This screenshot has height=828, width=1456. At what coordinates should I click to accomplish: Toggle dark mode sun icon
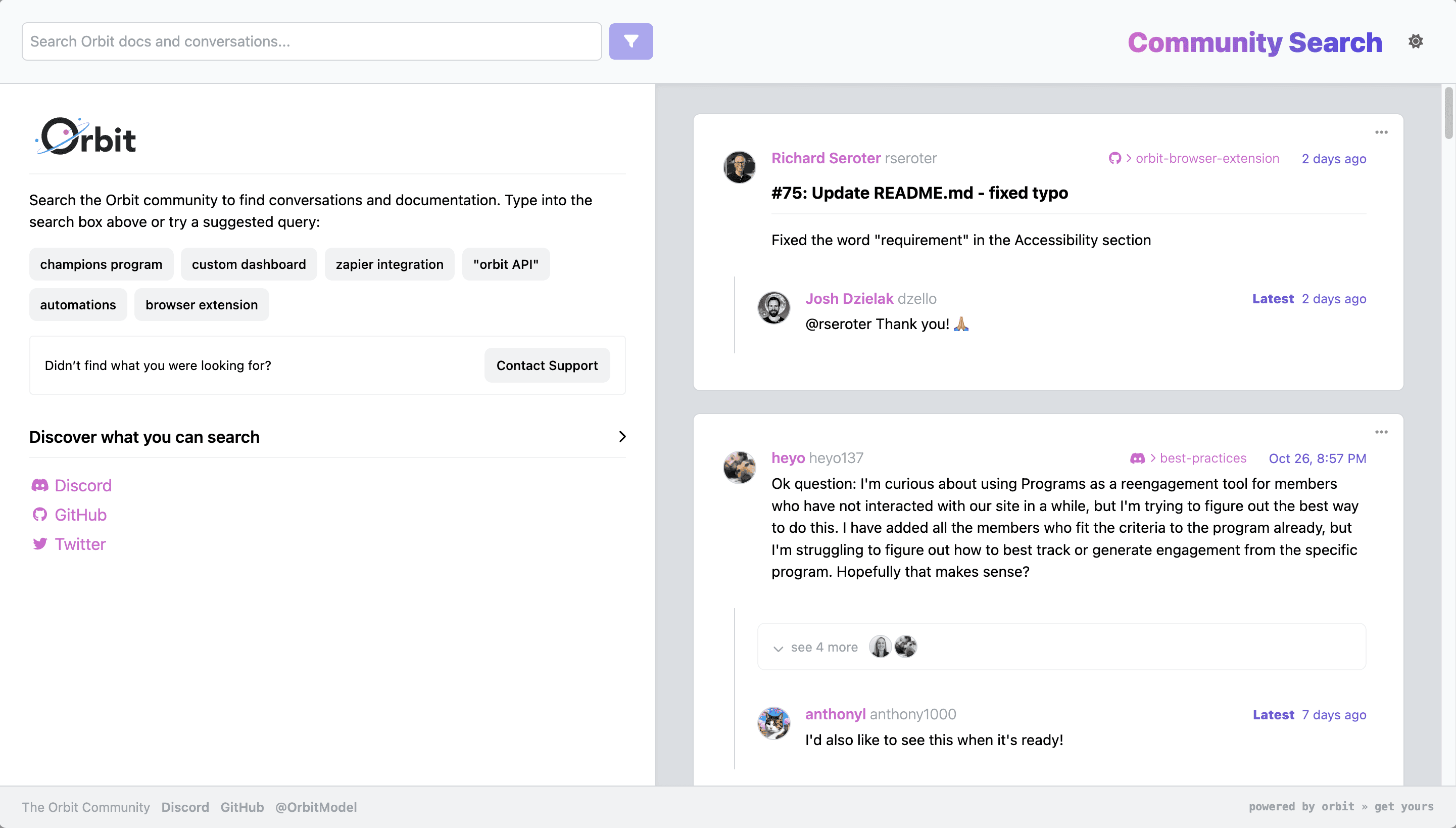[1416, 41]
